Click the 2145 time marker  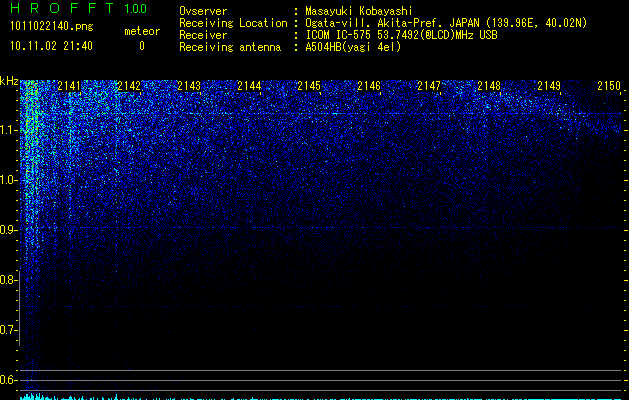coord(309,86)
